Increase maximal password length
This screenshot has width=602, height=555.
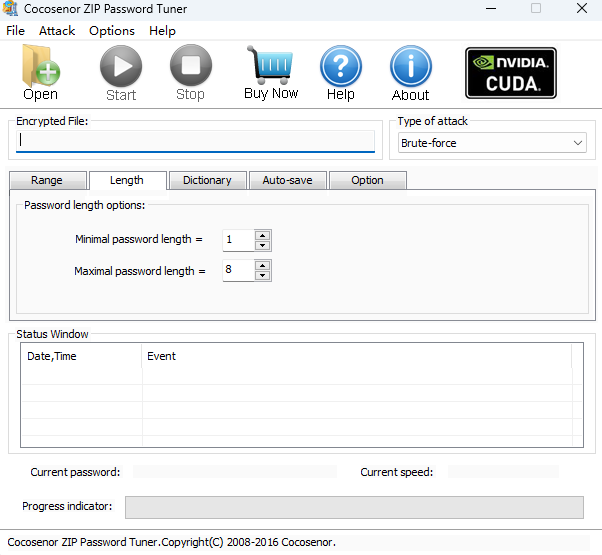pos(263,265)
